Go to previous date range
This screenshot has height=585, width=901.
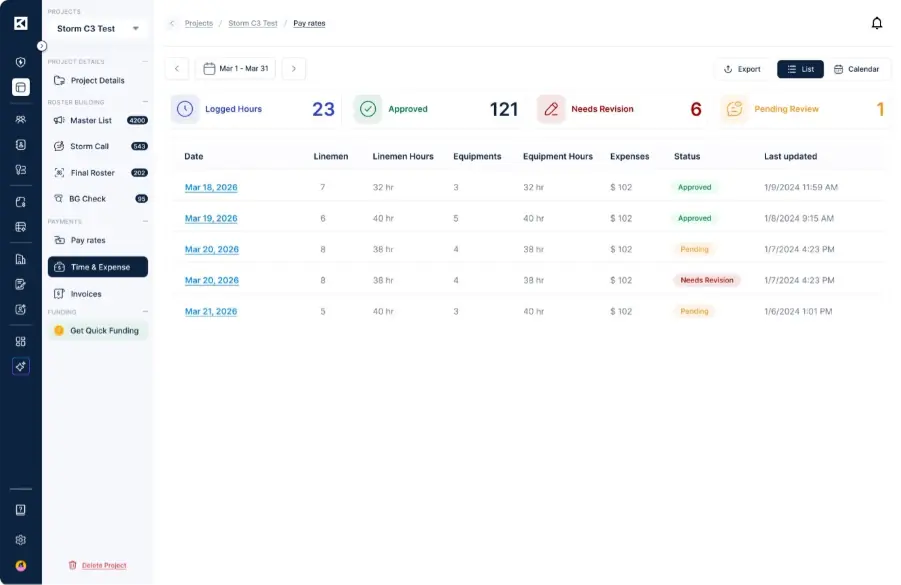(177, 68)
